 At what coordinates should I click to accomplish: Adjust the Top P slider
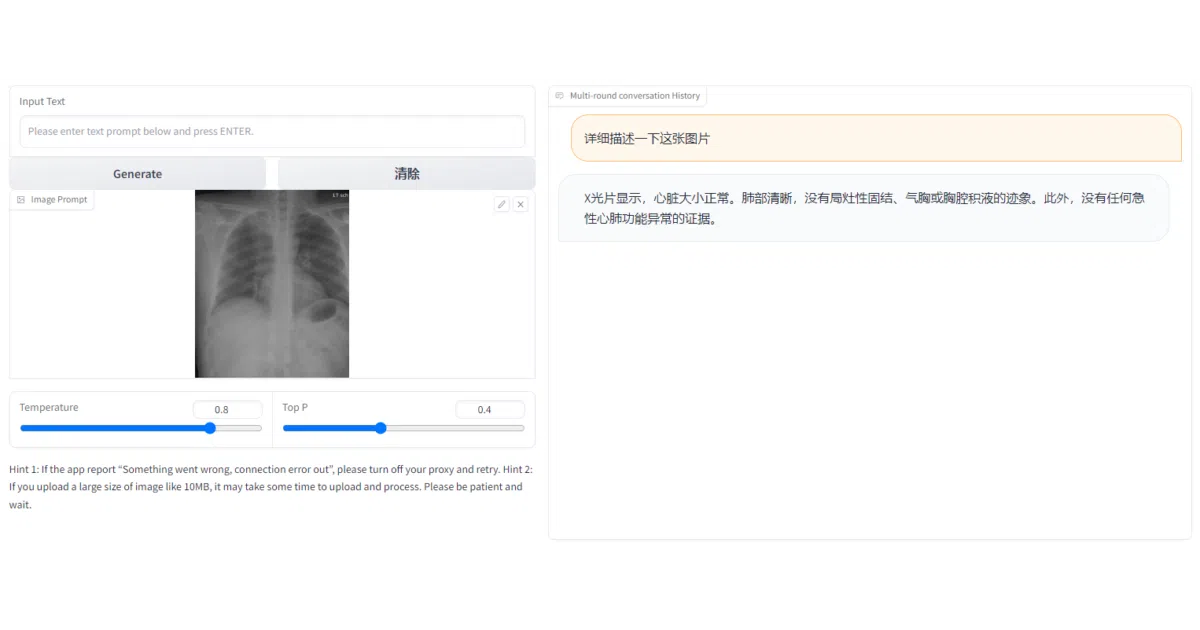[403, 428]
